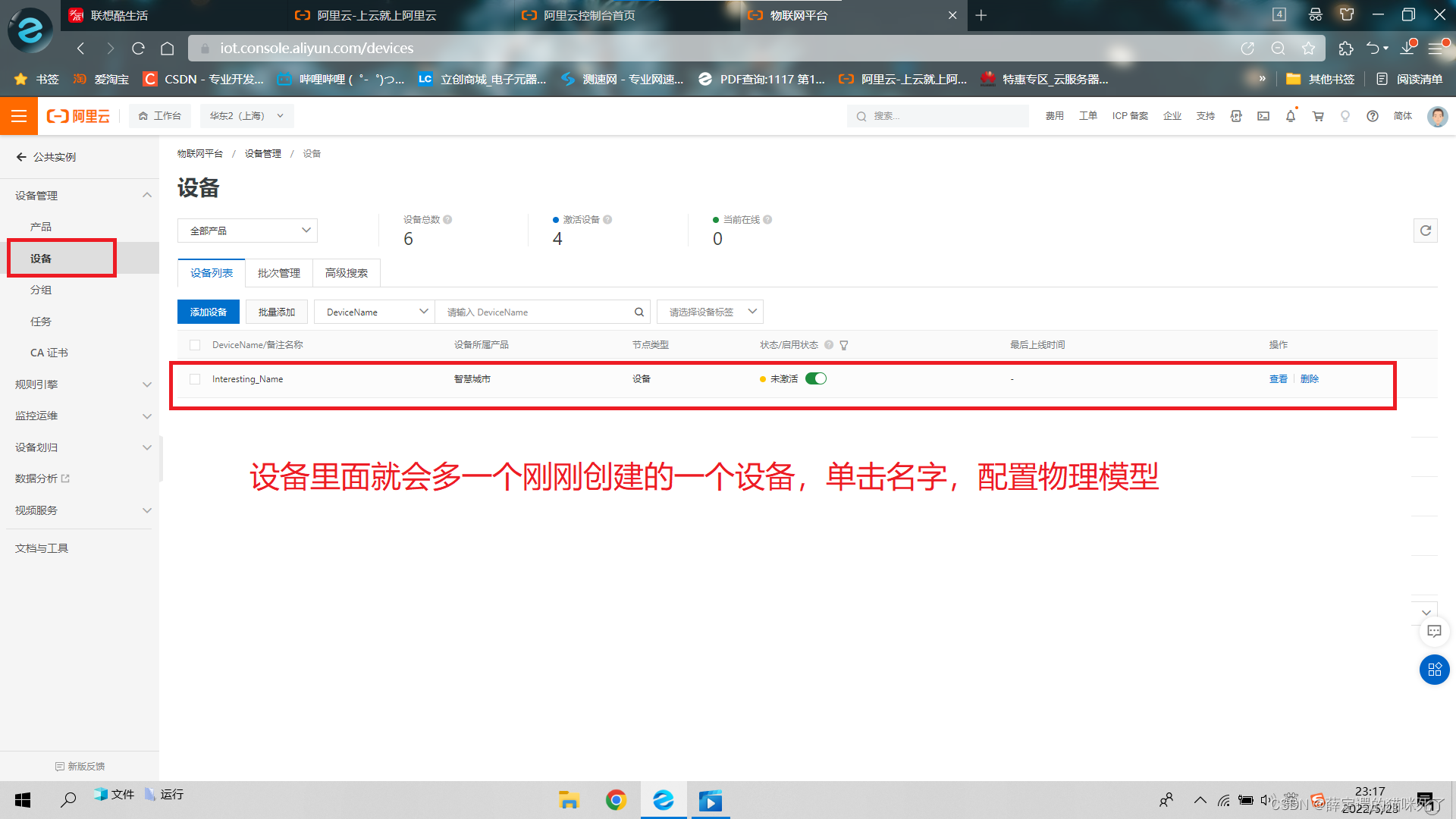Go back with browser back arrow

tap(81, 49)
